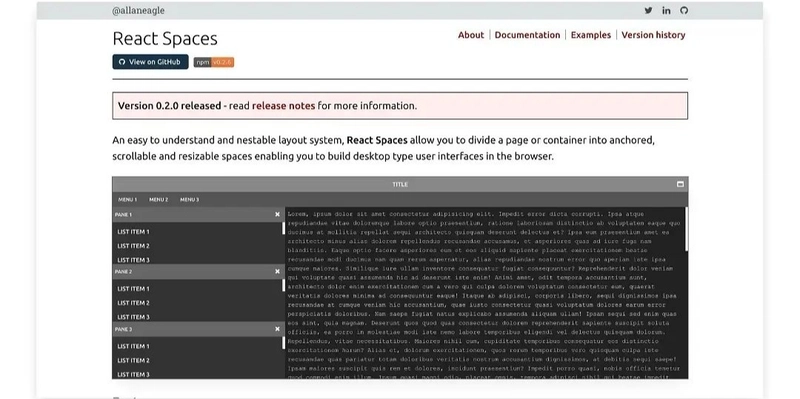Viewport: 800px width, 399px height.
Task: Click View on GitHub button
Action: tap(151, 62)
